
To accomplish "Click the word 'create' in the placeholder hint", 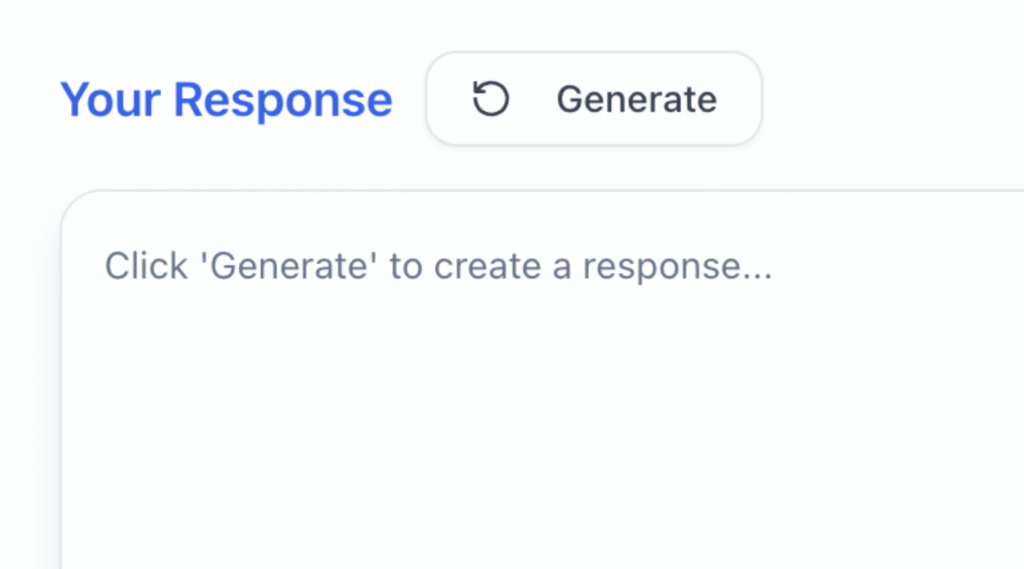I will coord(487,267).
